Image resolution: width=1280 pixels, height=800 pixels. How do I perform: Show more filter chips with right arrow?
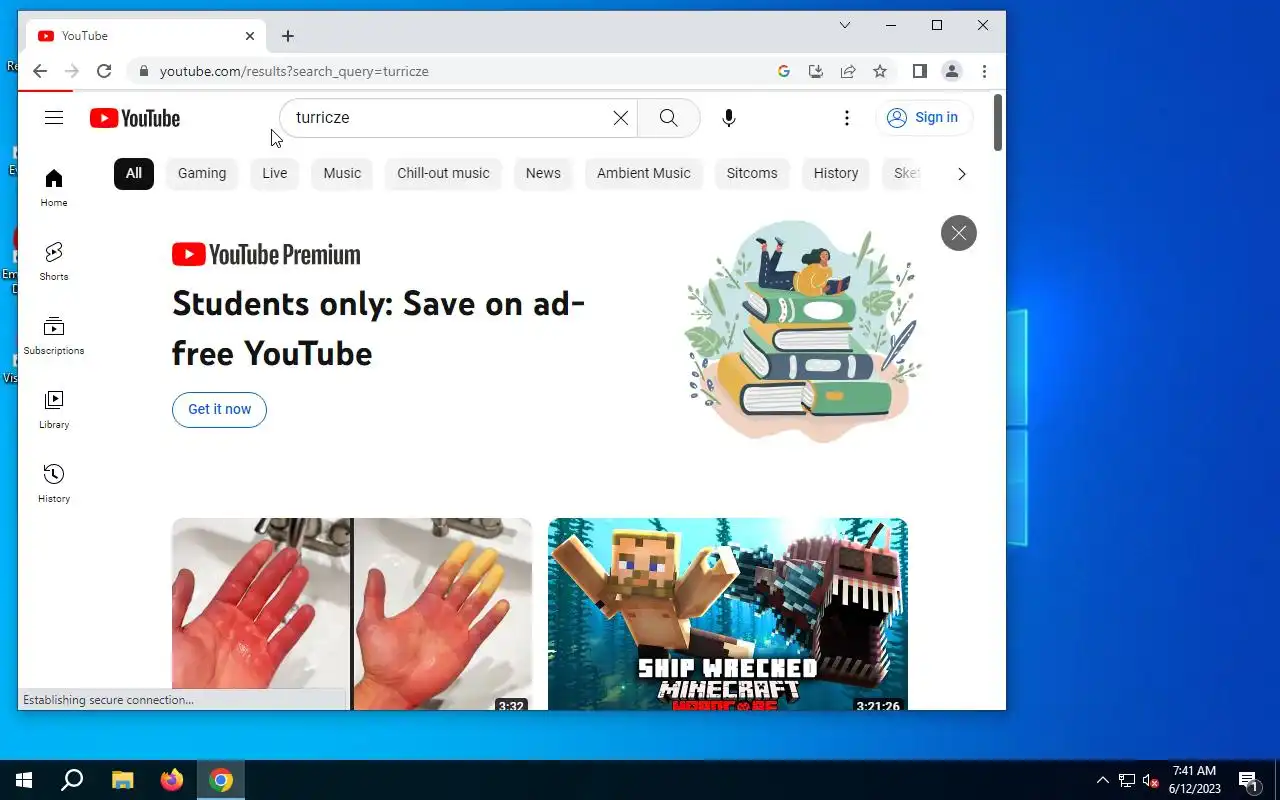[962, 174]
